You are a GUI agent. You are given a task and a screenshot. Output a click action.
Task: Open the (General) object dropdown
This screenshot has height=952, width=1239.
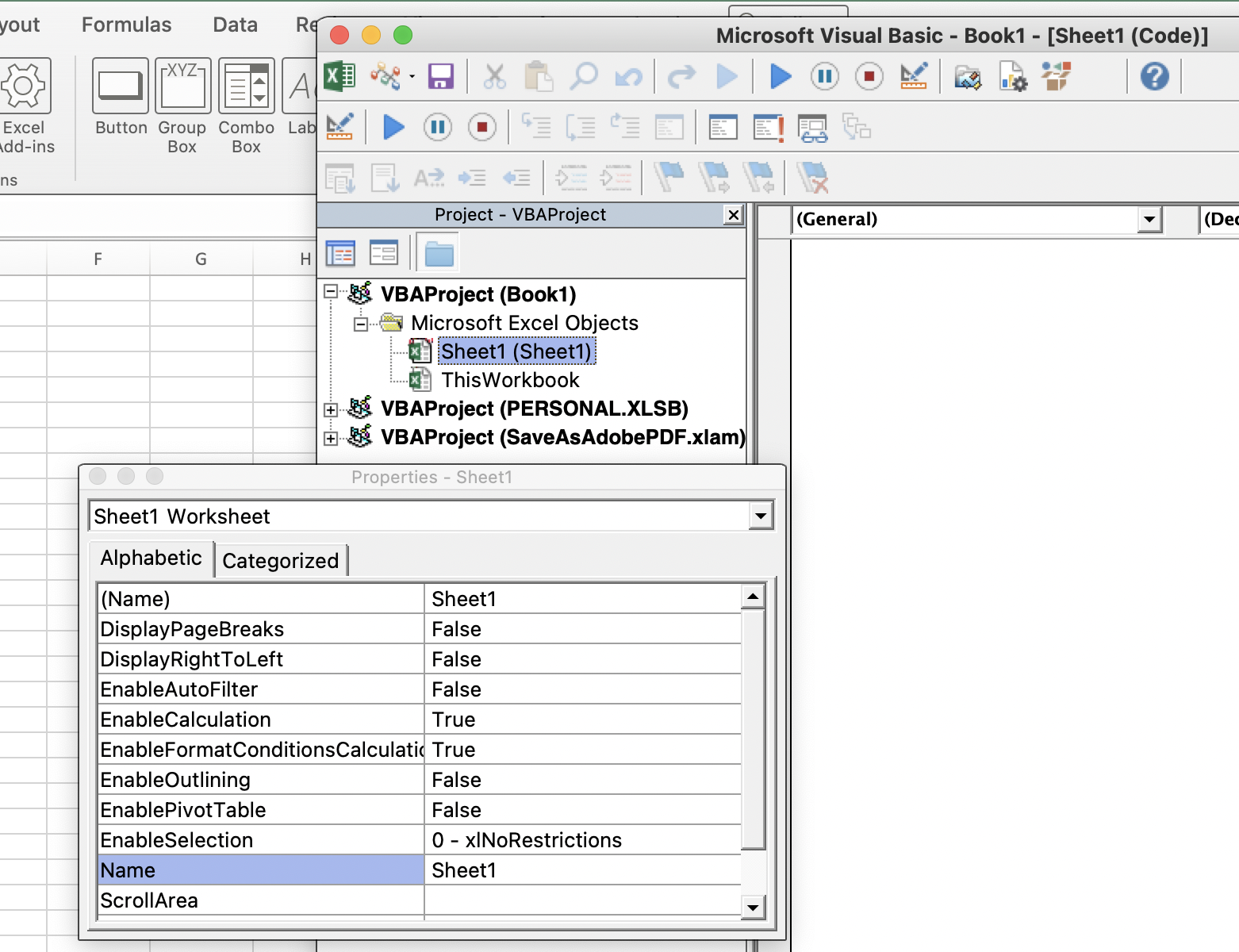pos(1149,220)
